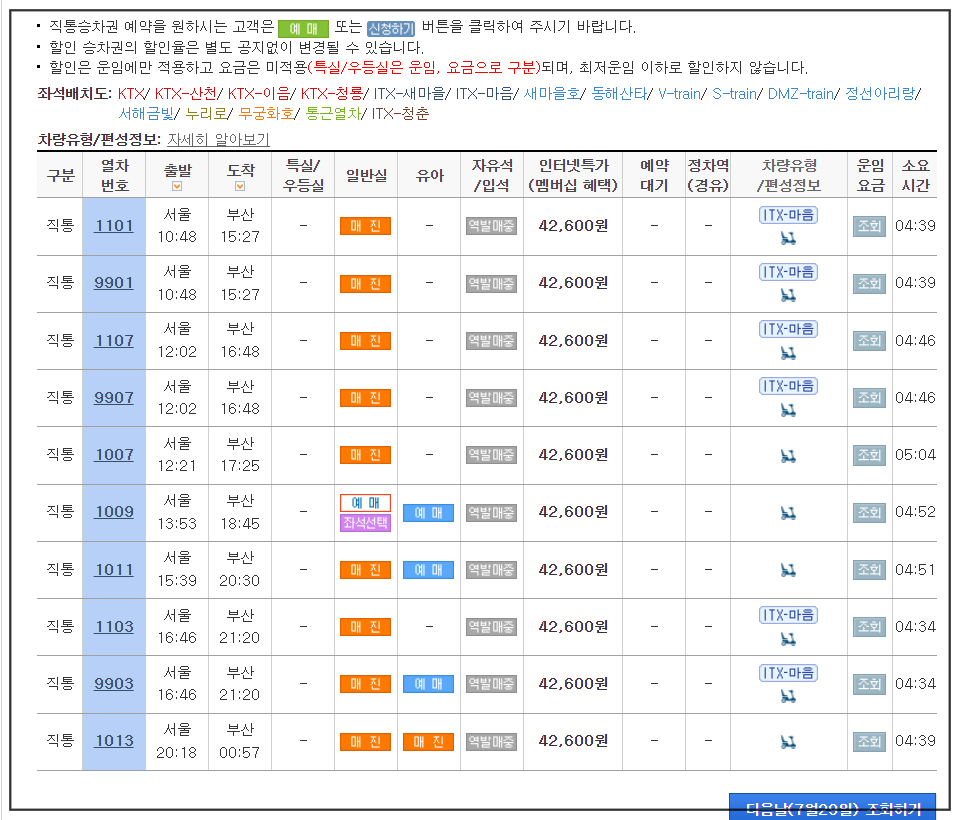Image resolution: width=960 pixels, height=820 pixels.
Task: Click the wheelchair seat icon for train 1007
Action: (x=788, y=456)
